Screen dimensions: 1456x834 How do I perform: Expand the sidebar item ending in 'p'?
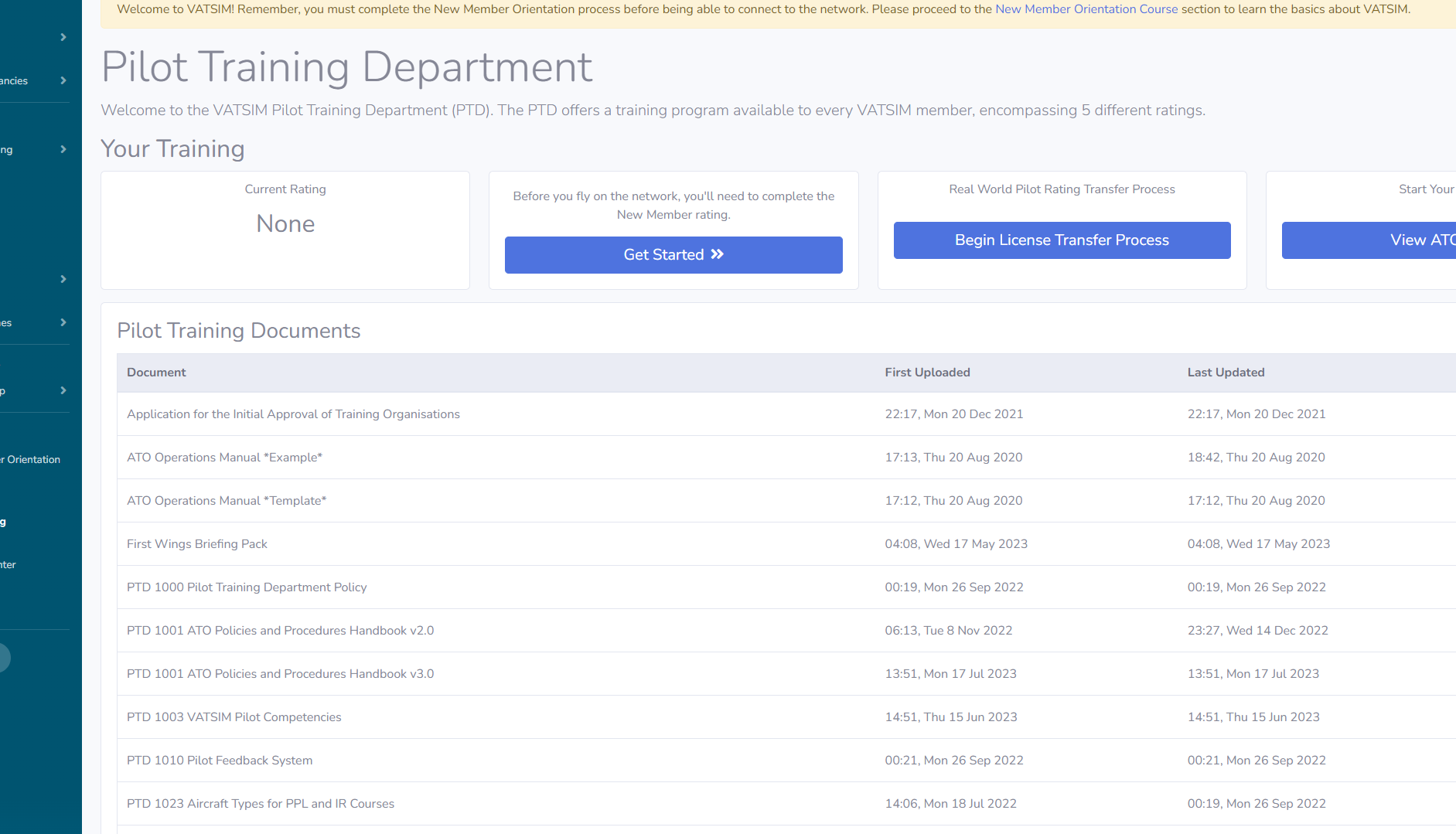click(35, 390)
